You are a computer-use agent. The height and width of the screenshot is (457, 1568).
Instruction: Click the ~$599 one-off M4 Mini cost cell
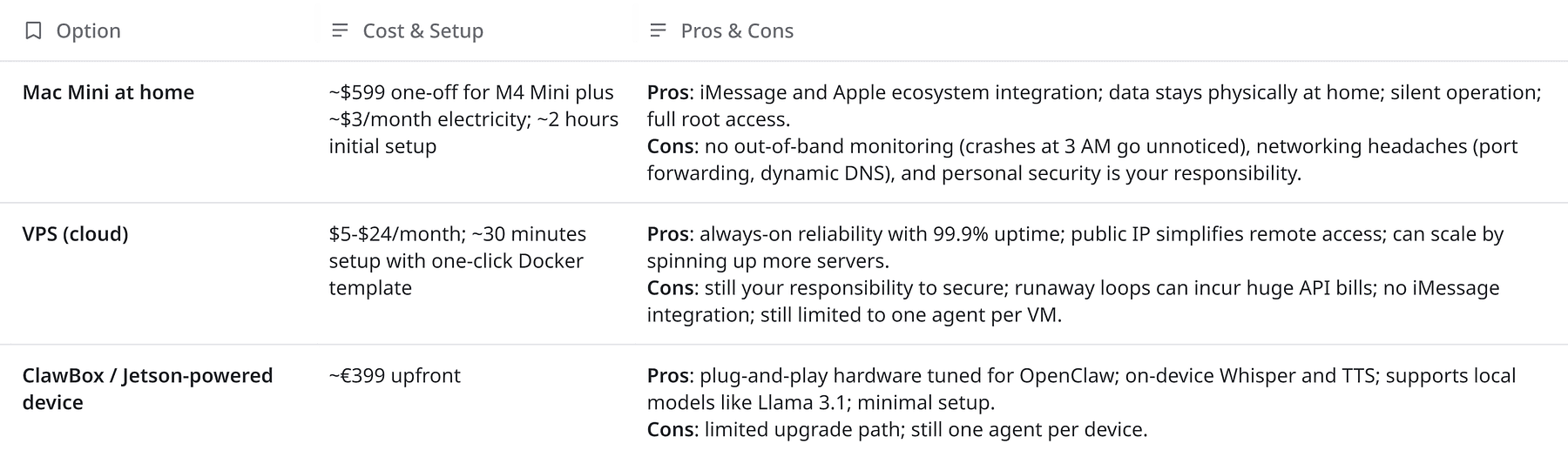coord(473,119)
